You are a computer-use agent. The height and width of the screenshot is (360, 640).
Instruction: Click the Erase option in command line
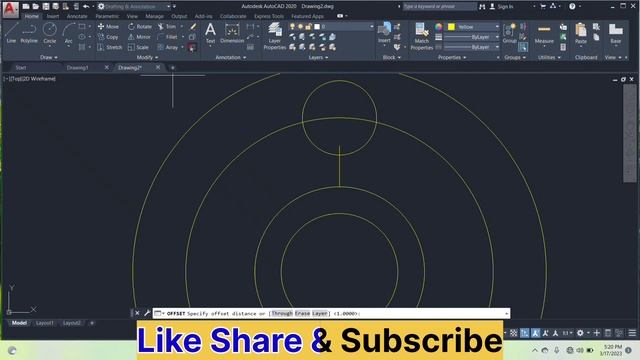302,313
